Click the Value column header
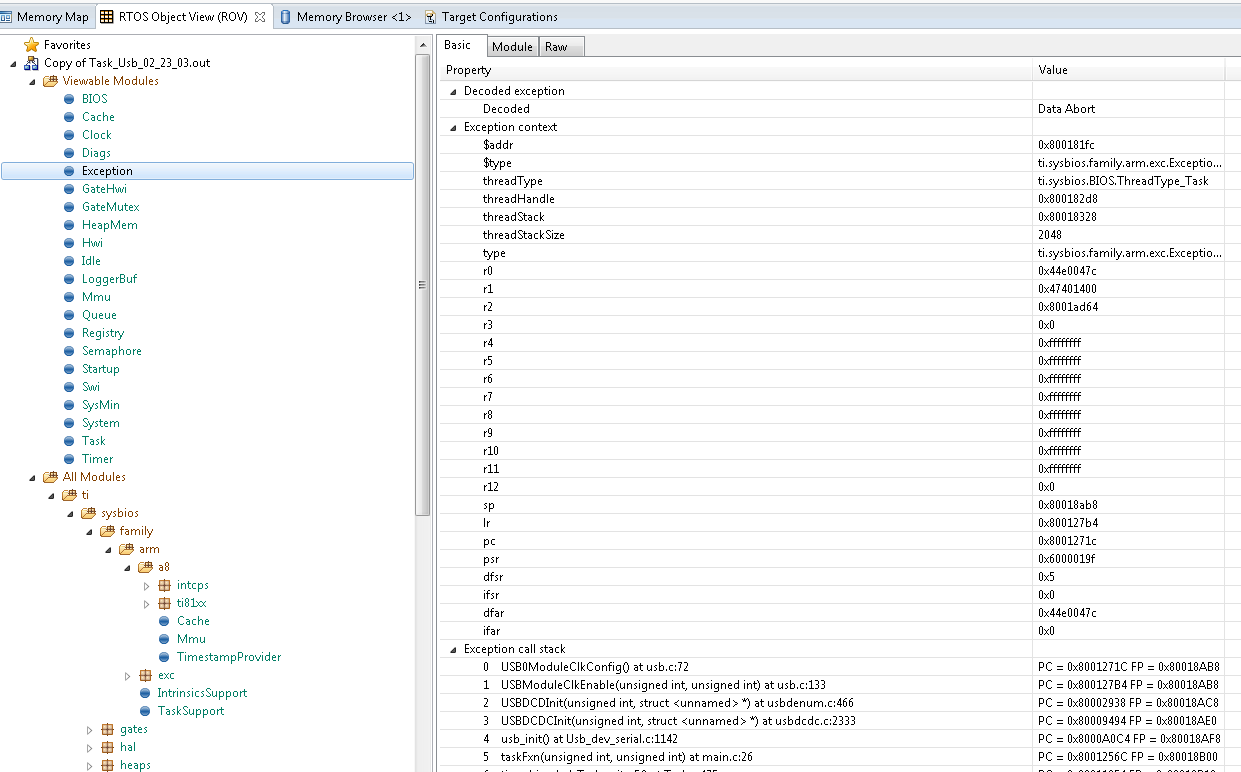The height and width of the screenshot is (772, 1241). pos(1129,70)
